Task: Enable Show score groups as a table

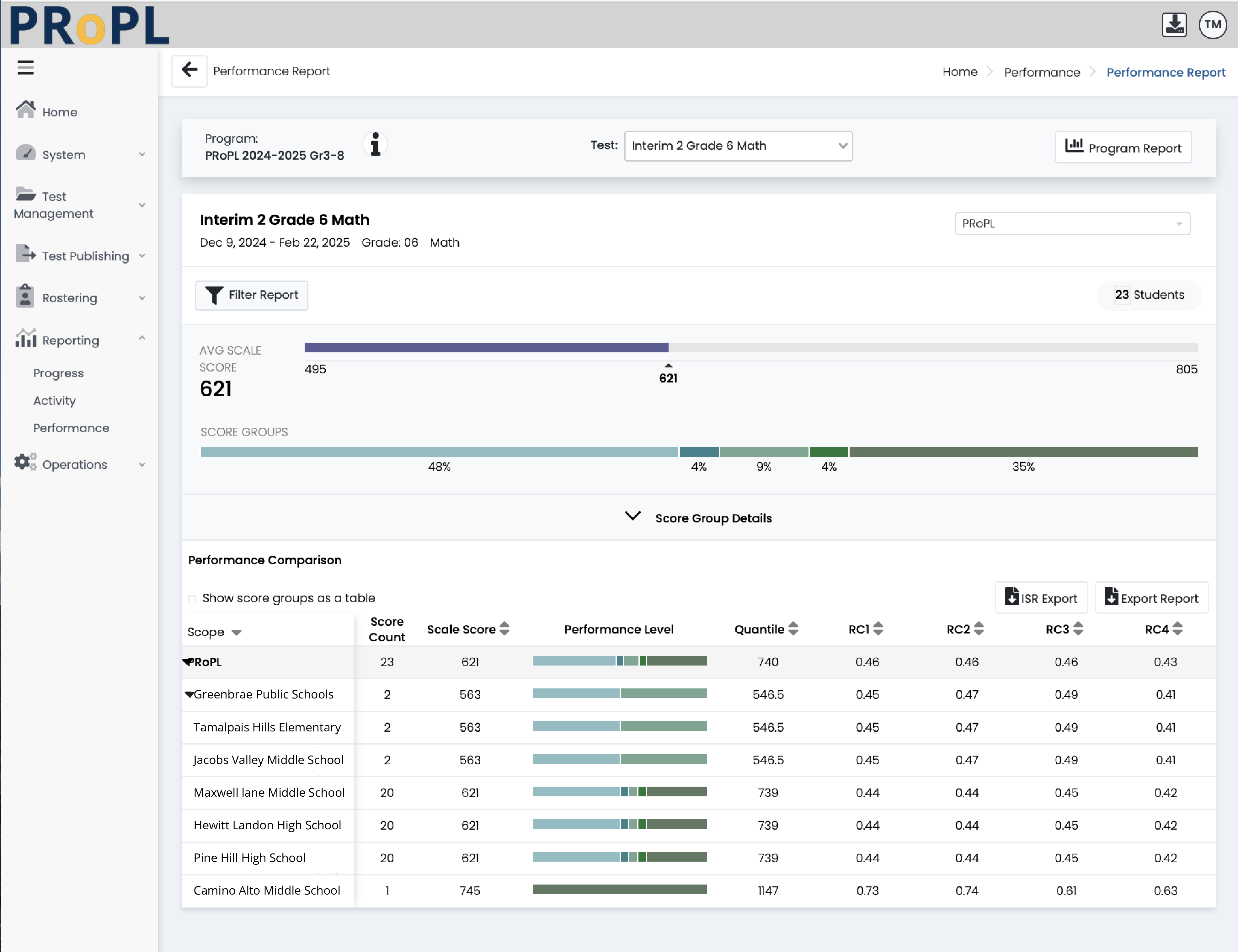Action: coord(192,599)
